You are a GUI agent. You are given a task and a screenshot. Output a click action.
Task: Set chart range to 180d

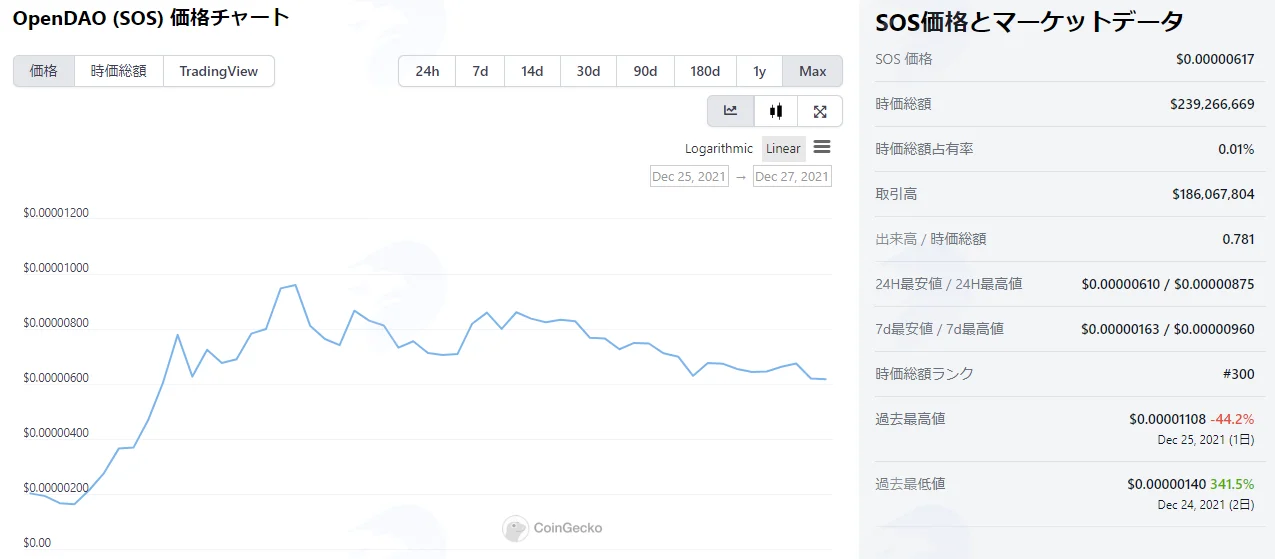coord(705,71)
